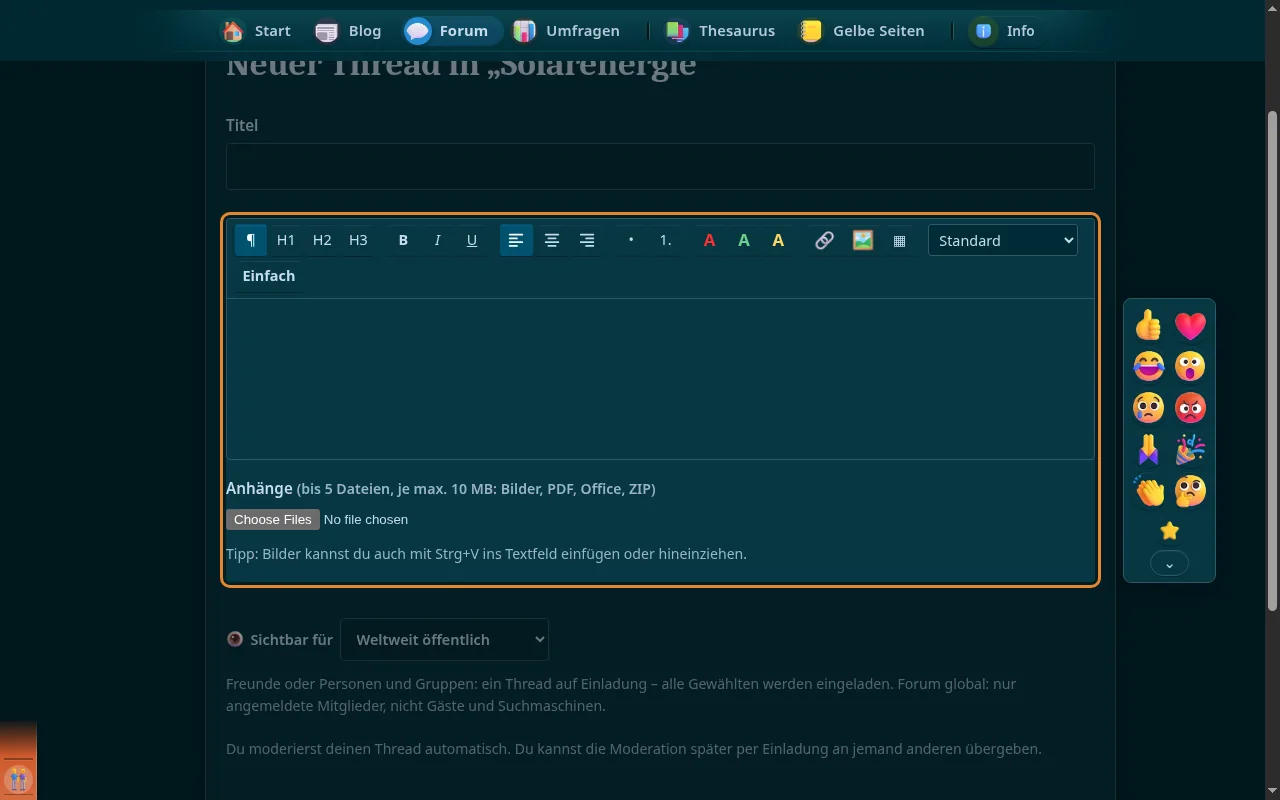Switch editor to Einfach mode

coord(269,276)
